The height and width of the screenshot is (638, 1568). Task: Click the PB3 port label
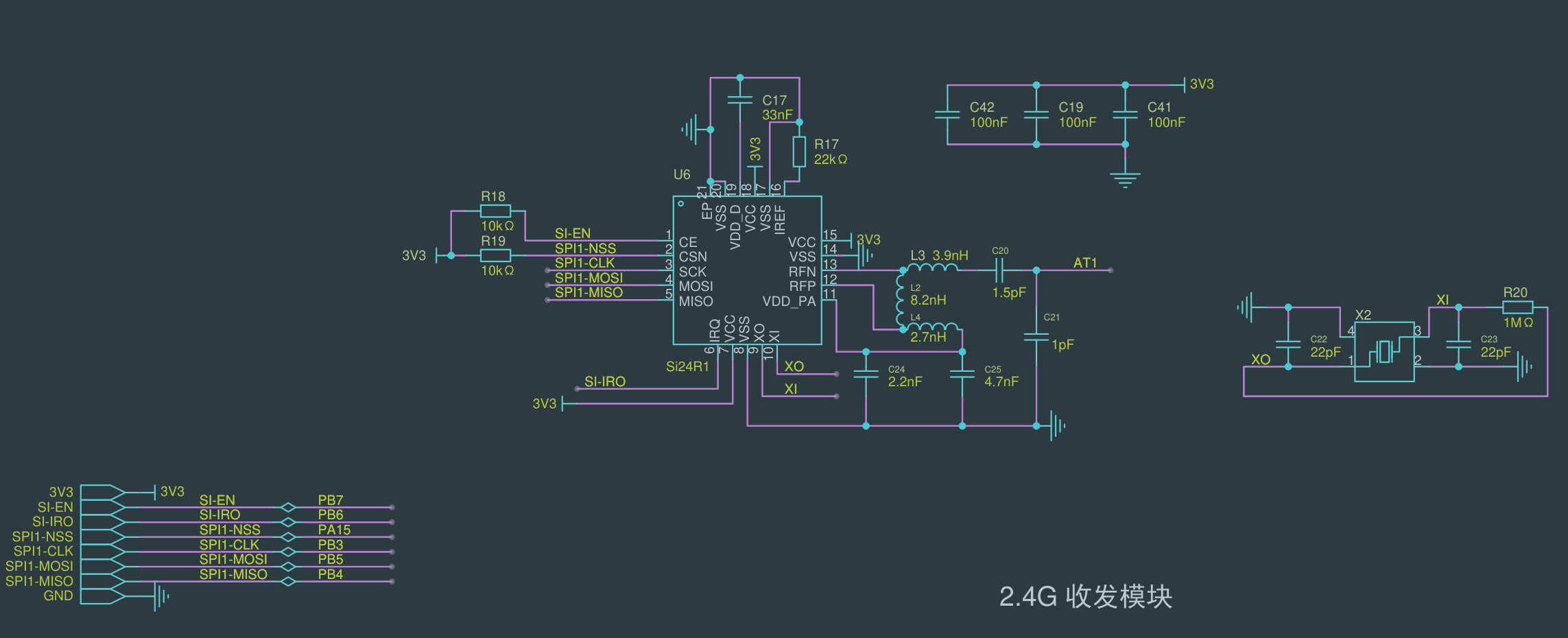coord(330,545)
